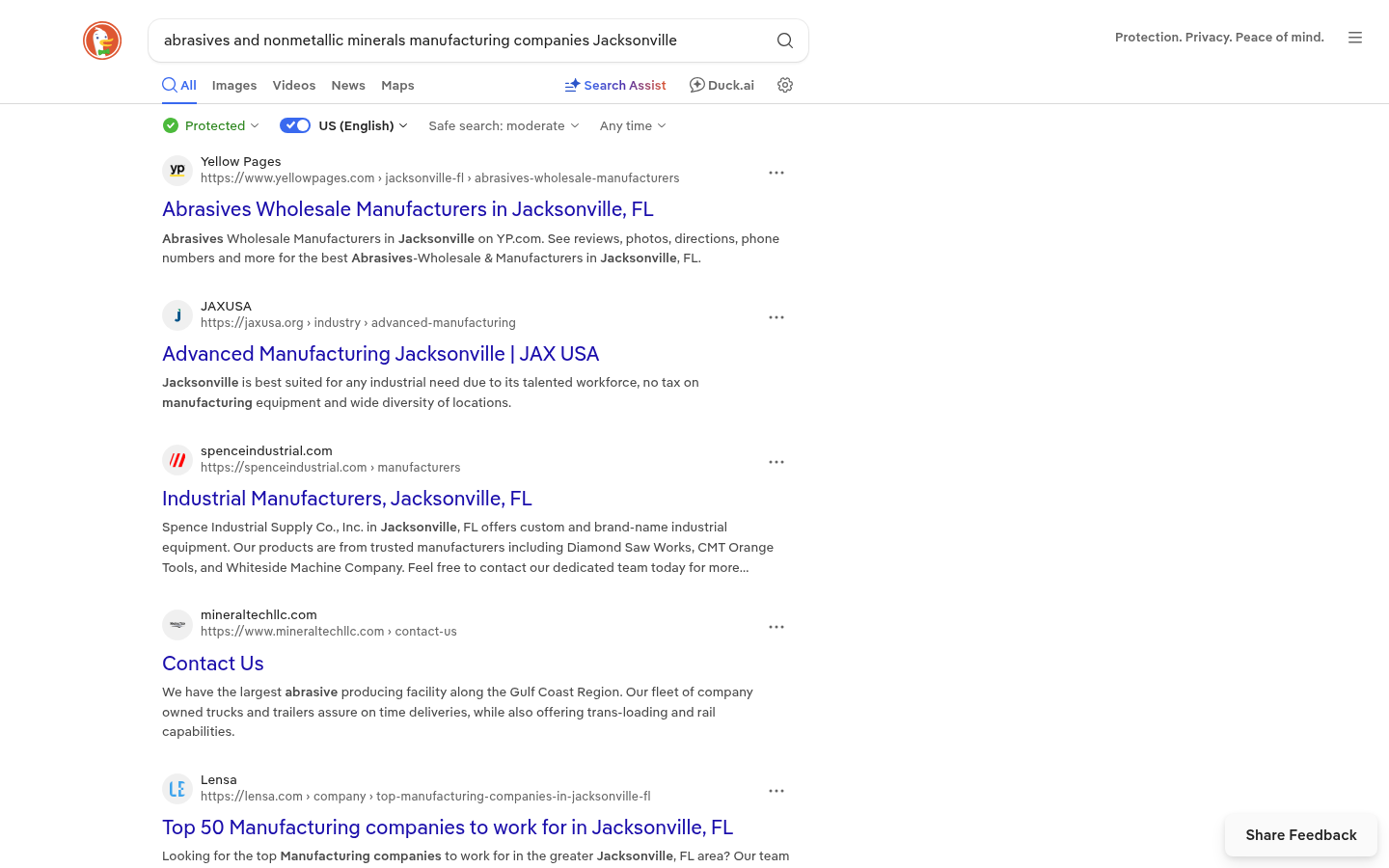Switch to the Images tab
Screen dimensions: 1389x868
234,85
